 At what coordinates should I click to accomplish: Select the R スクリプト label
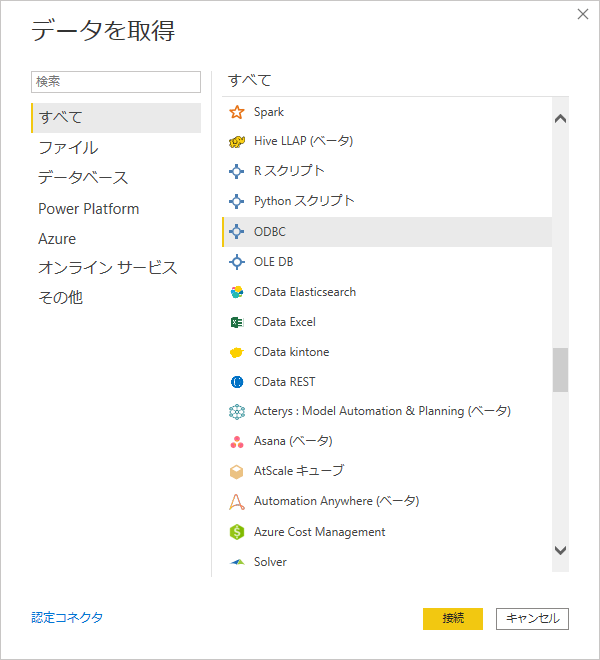(x=289, y=171)
